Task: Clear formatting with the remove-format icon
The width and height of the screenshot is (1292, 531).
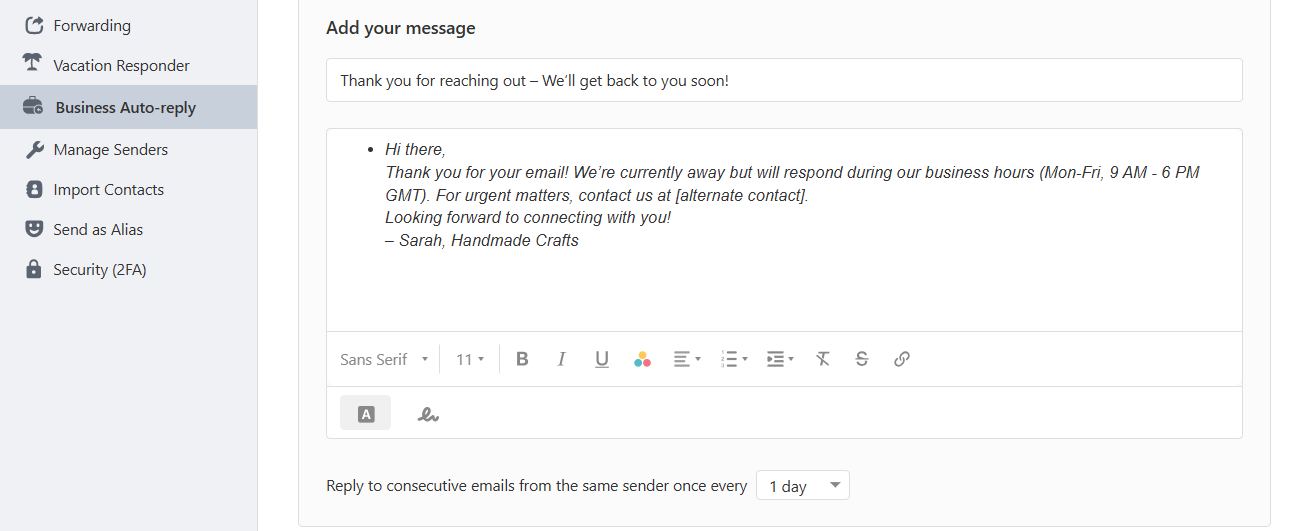Action: point(822,359)
